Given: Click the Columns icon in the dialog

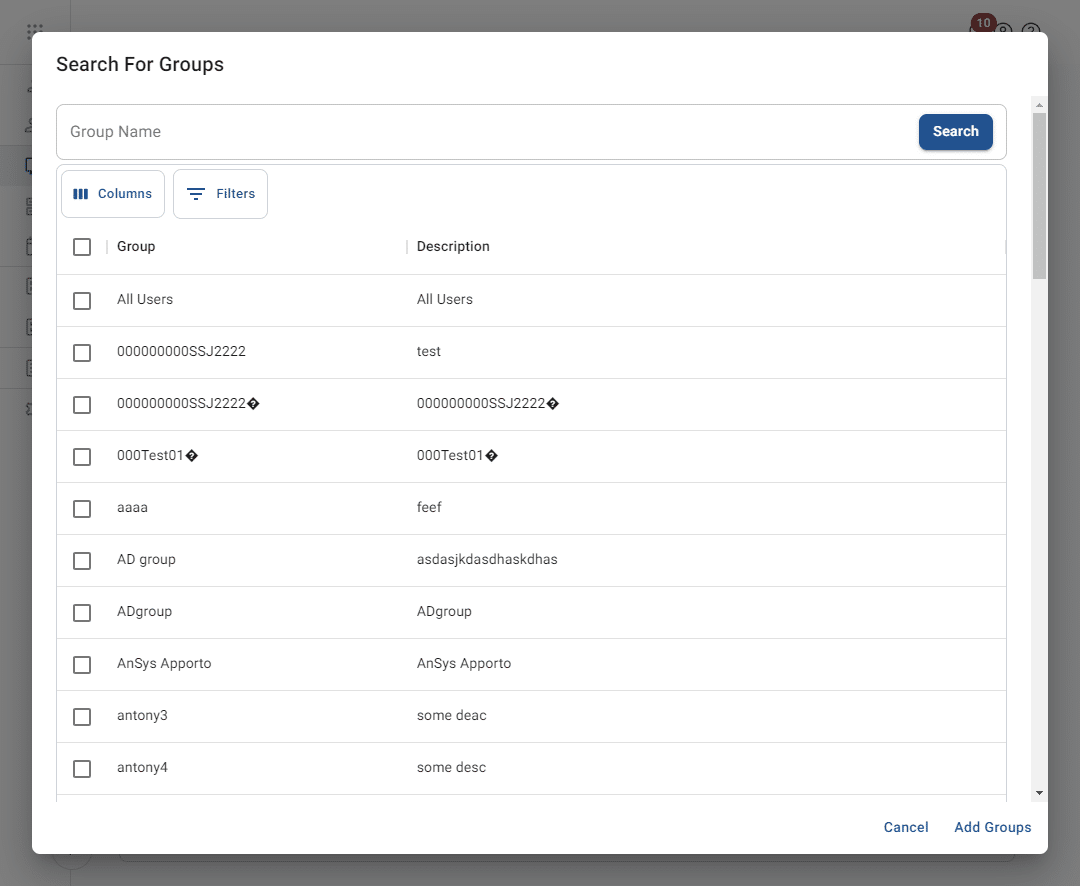Looking at the screenshot, I should (x=83, y=194).
